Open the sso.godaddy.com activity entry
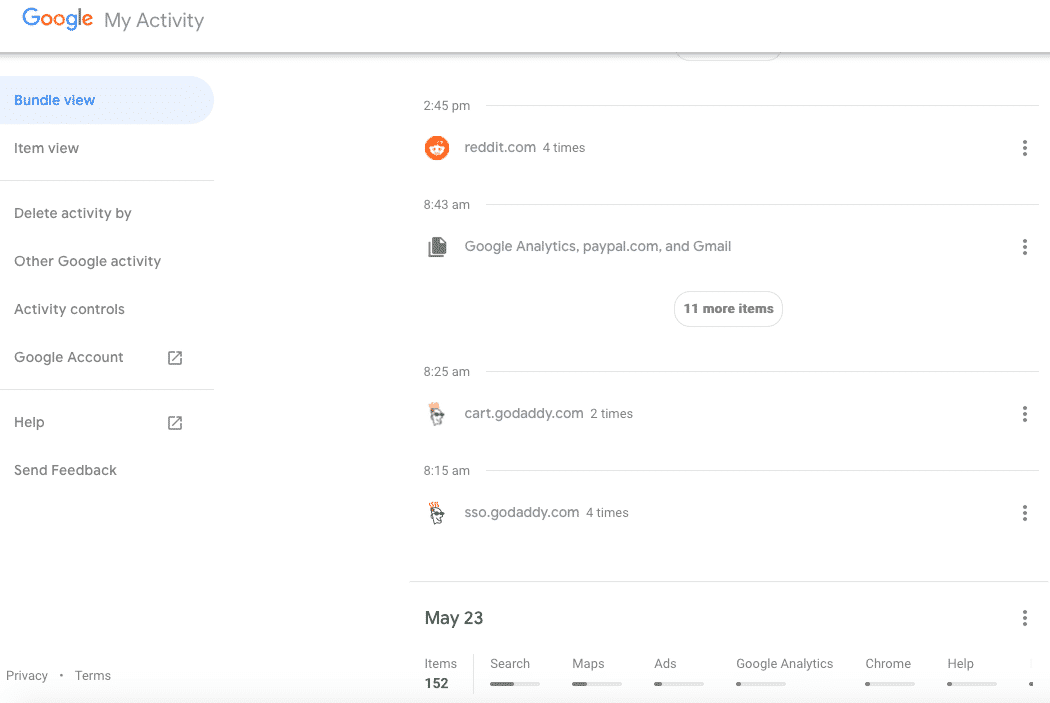 coord(522,512)
